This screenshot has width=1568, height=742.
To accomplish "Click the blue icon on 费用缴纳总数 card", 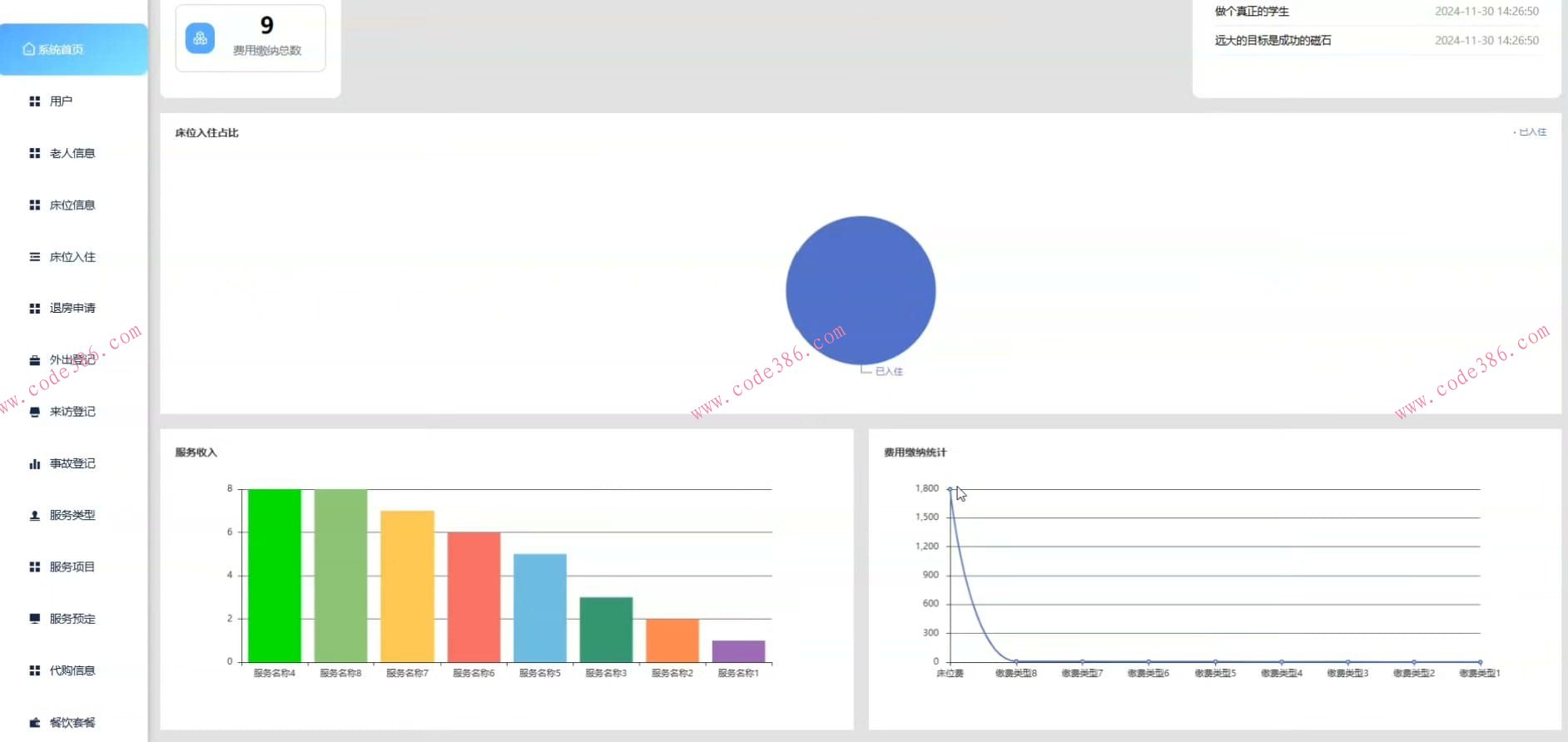I will coord(200,38).
